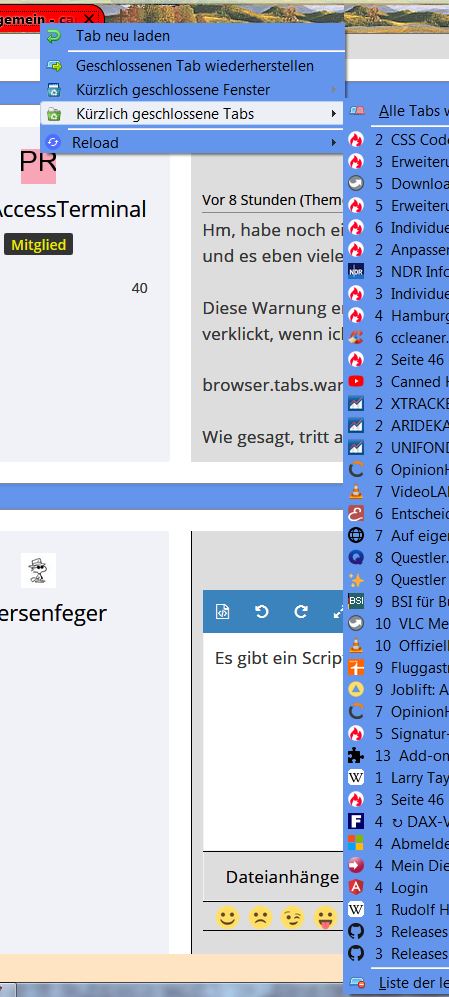449x997 pixels.
Task: Click redo arrow in editor toolbar
Action: 301,612
